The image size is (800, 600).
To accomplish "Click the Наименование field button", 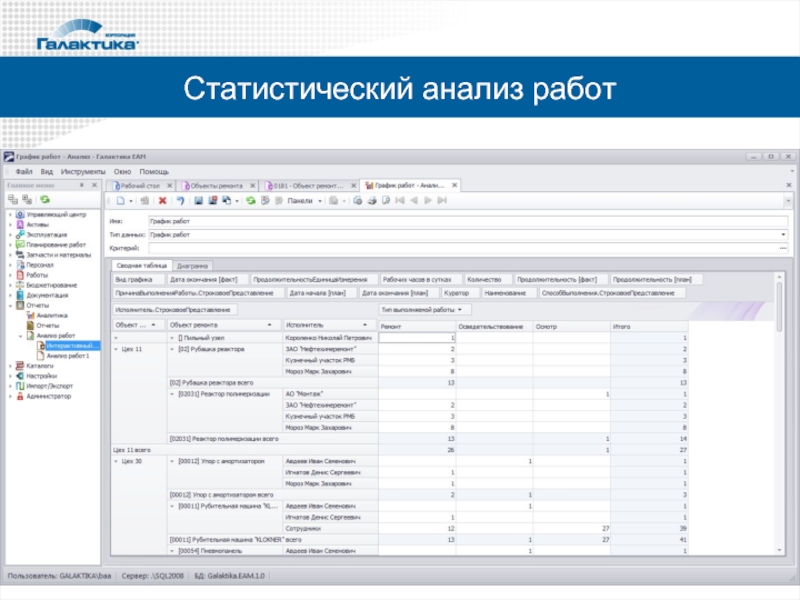I will (x=509, y=293).
